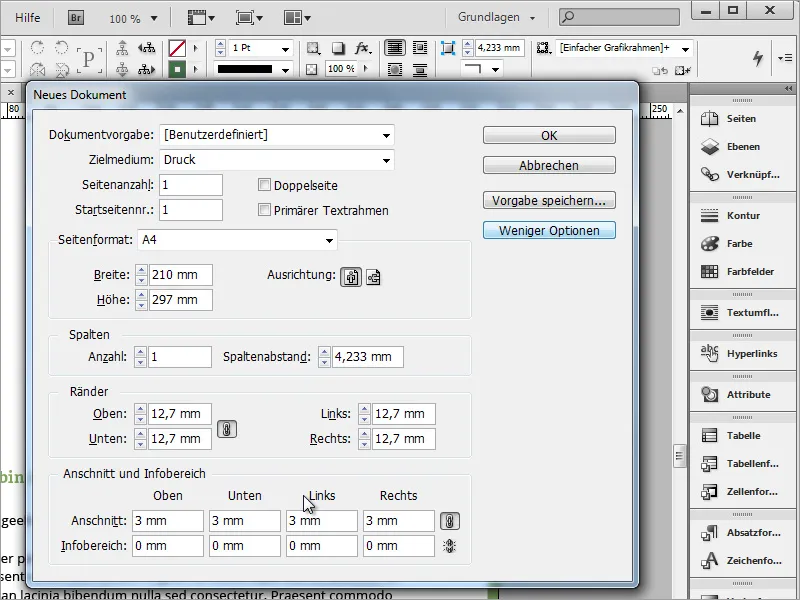Open the Attribute panel
Screen dimensions: 800x600
click(x=742, y=395)
